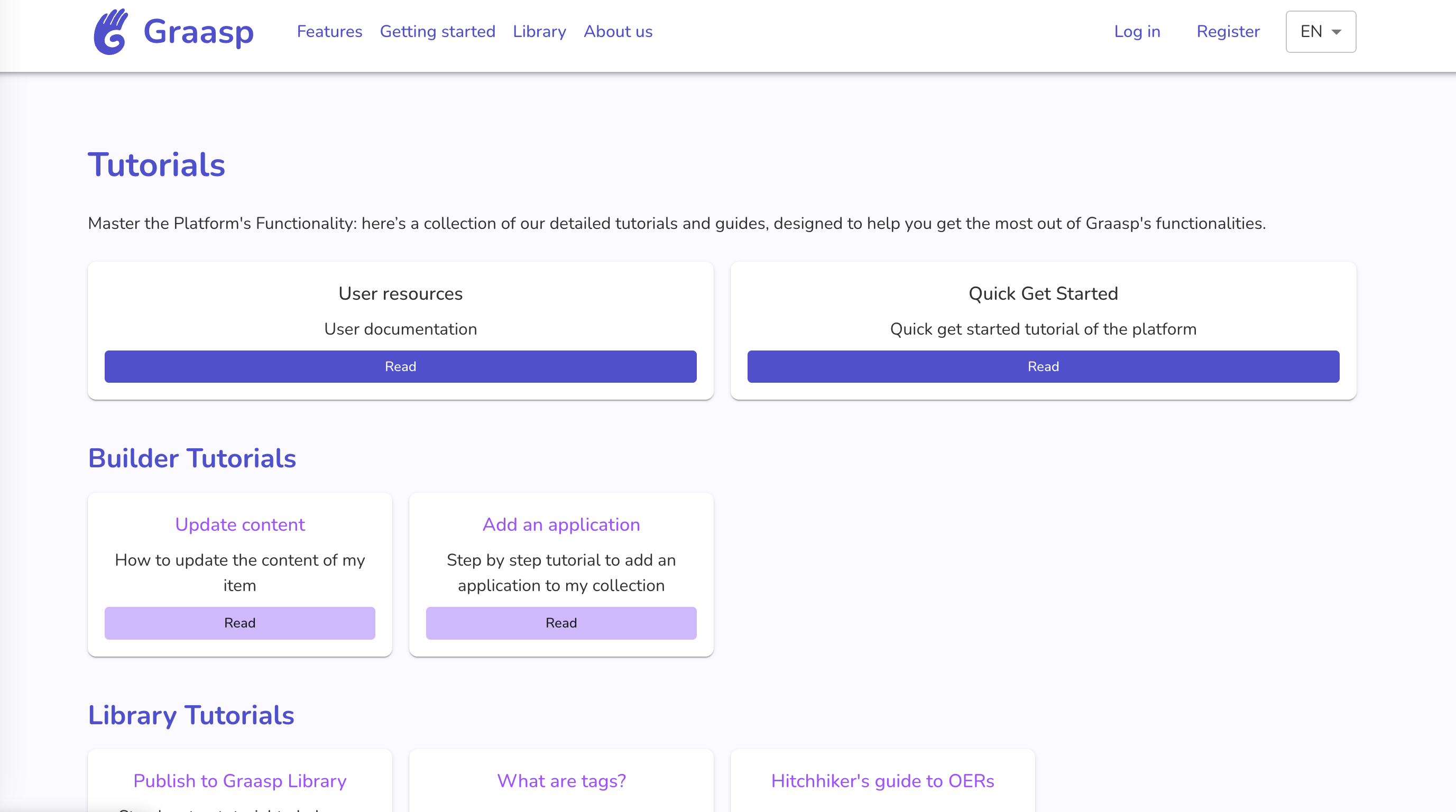Click the Tutorials page heading
The image size is (1456, 812).
tap(156, 164)
